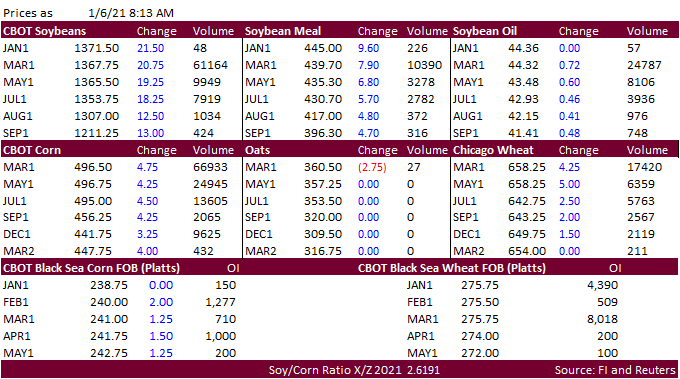Select CBOT Black Sea Corn FOB header

click(x=91, y=268)
